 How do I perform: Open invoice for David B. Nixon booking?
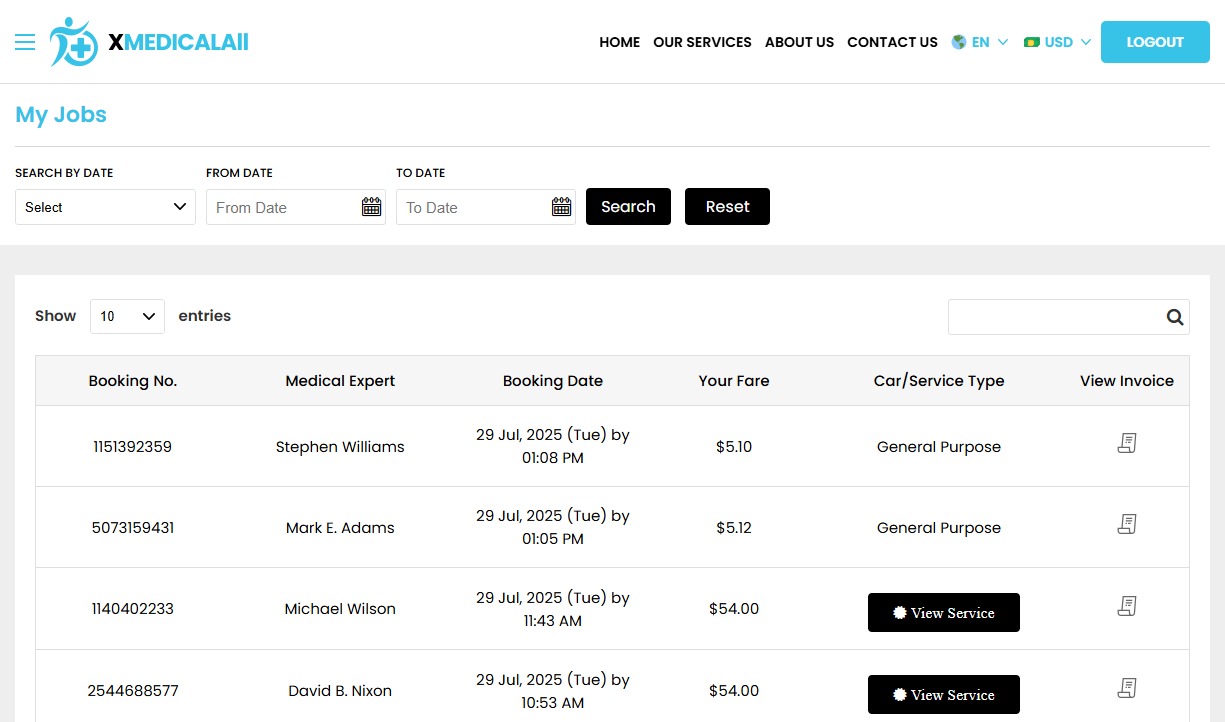pos(1127,688)
